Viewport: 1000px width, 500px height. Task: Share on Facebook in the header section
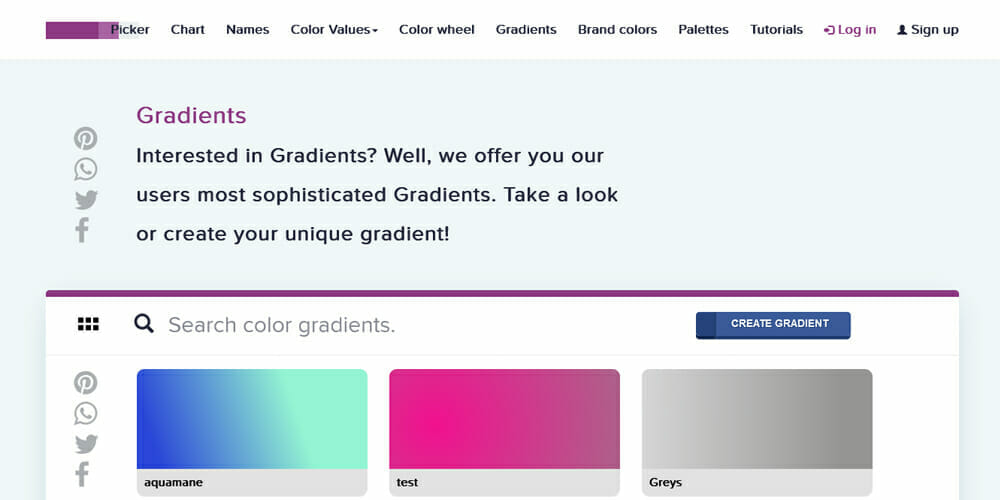point(82,230)
